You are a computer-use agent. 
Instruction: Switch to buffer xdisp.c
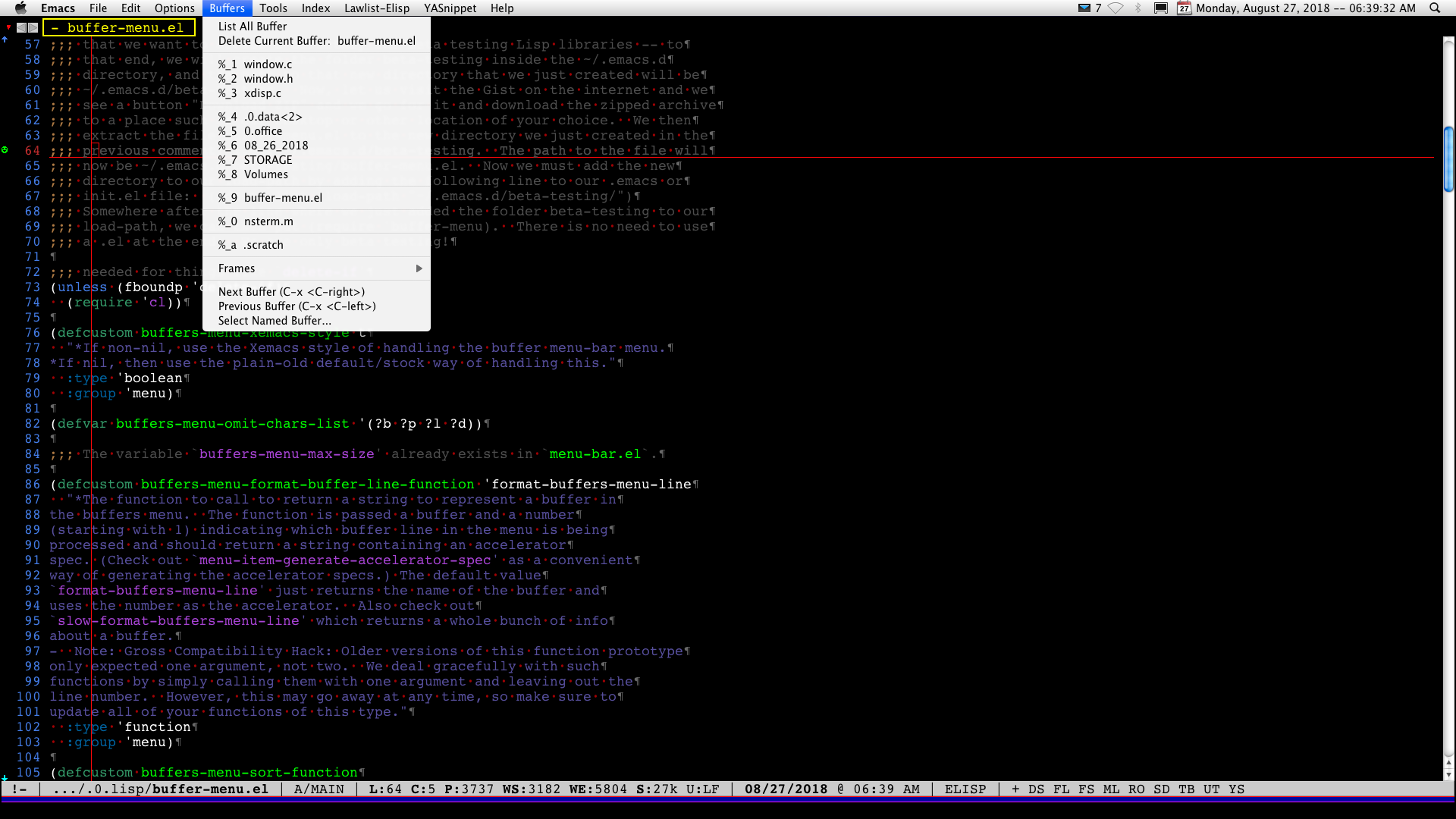click(x=316, y=93)
